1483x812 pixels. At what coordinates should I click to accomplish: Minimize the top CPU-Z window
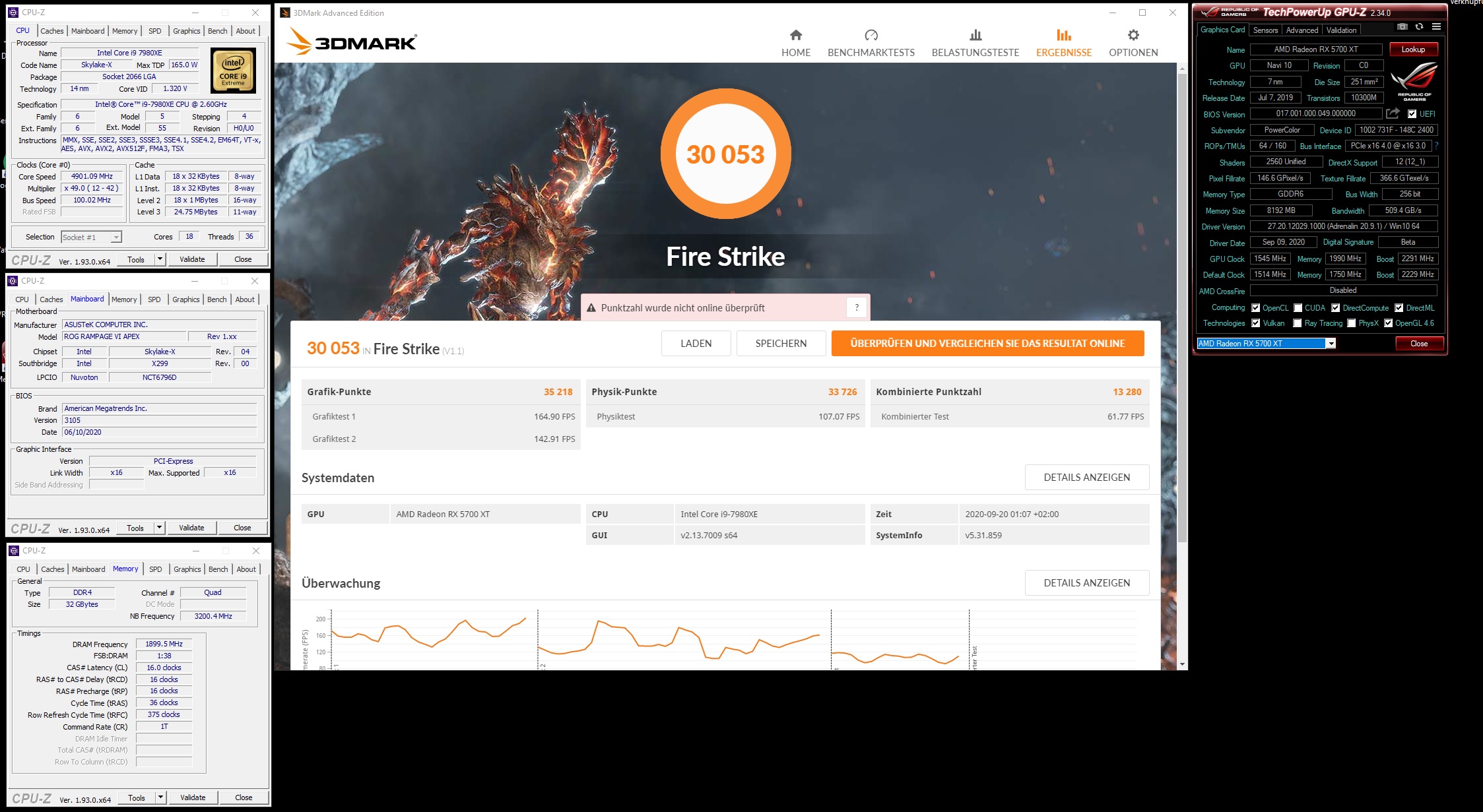[x=195, y=12]
